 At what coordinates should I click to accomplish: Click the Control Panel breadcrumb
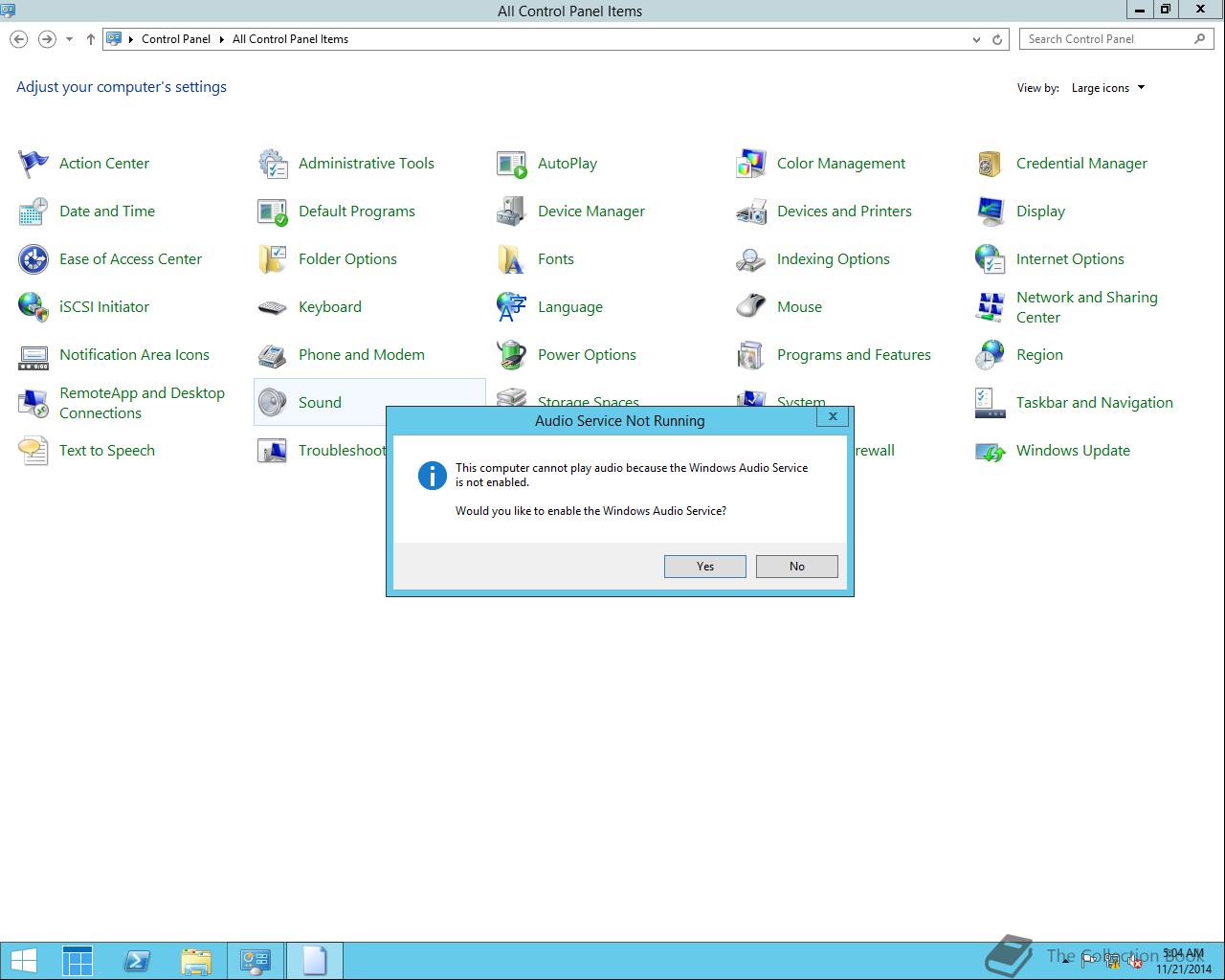coord(176,39)
